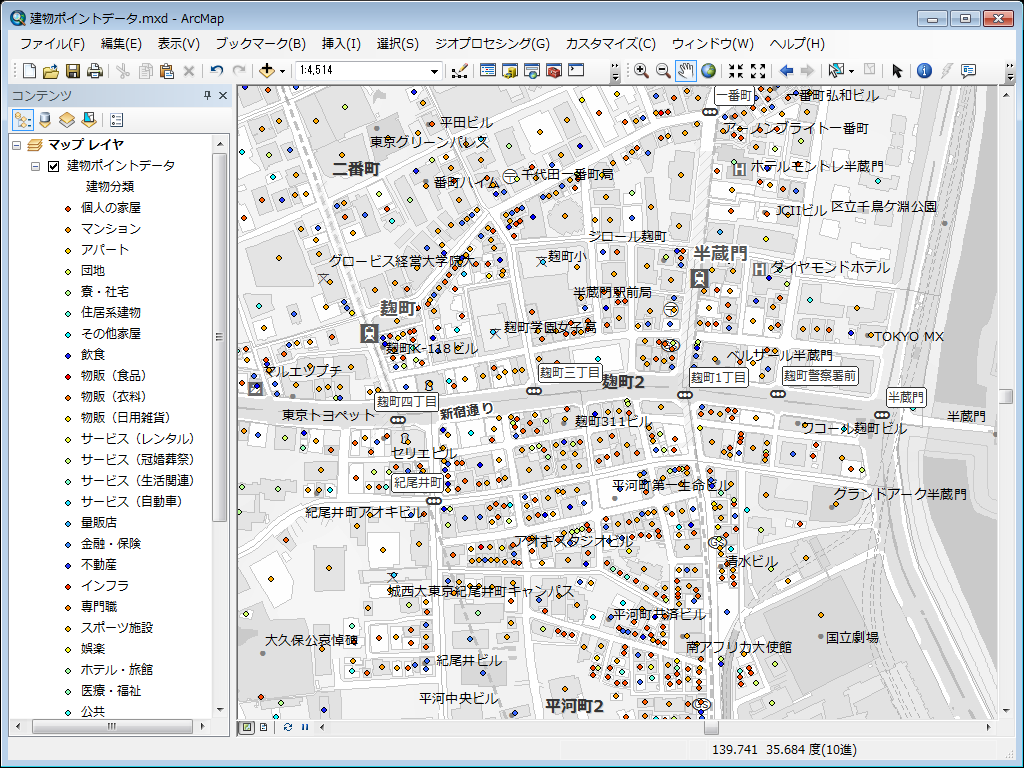Go back to previous extent
Viewport: 1024px width, 768px height.
tap(786, 71)
